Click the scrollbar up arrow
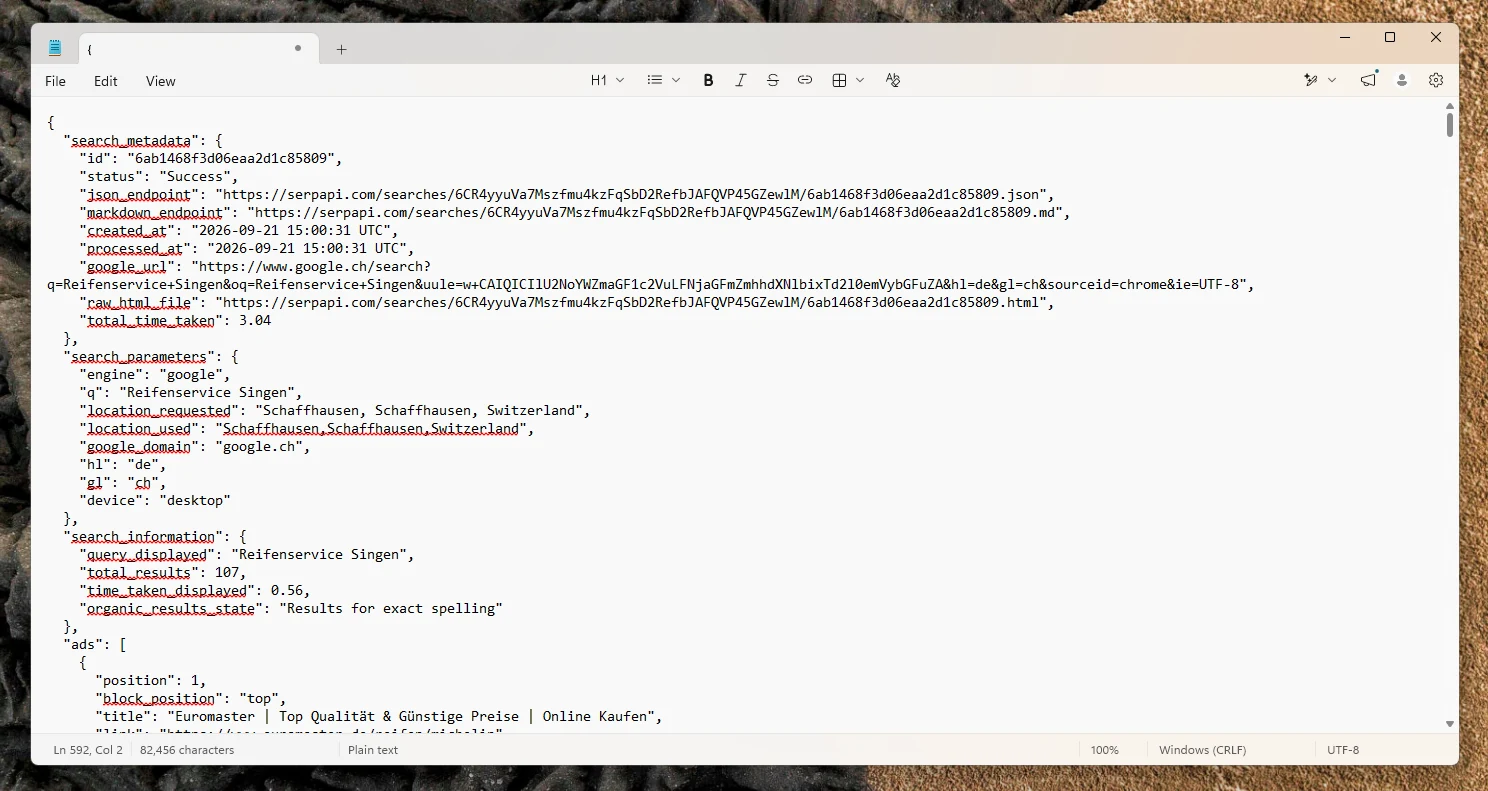Image resolution: width=1488 pixels, height=791 pixels. [x=1450, y=104]
